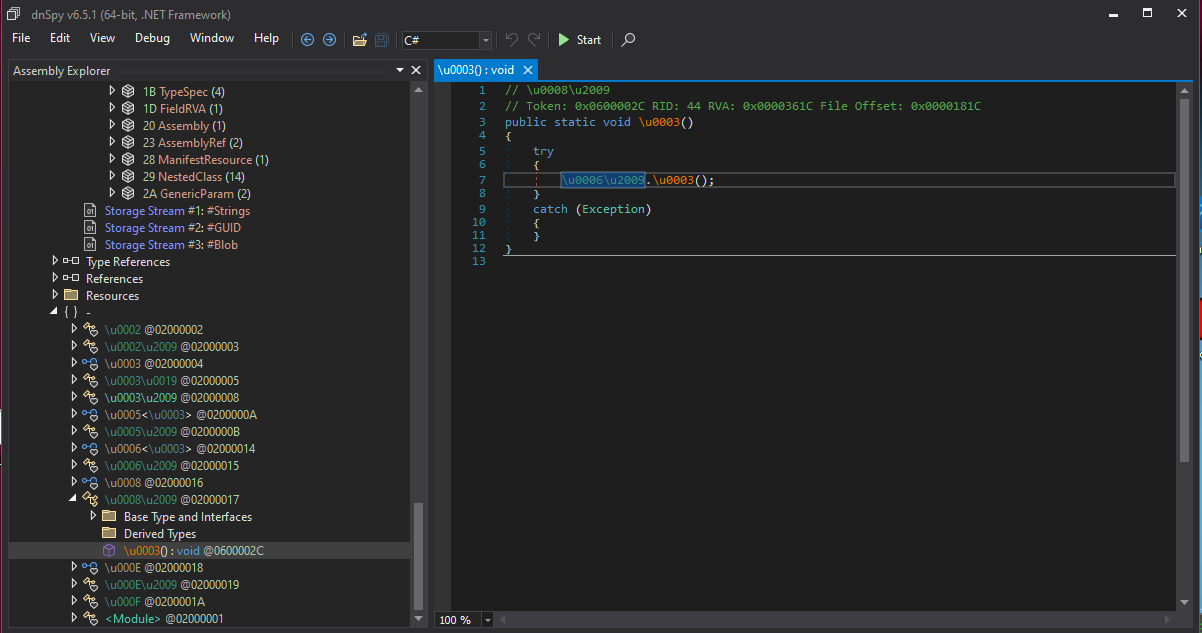1202x633 pixels.
Task: Close the \u0003() : void tab
Action: pyautogui.click(x=527, y=69)
